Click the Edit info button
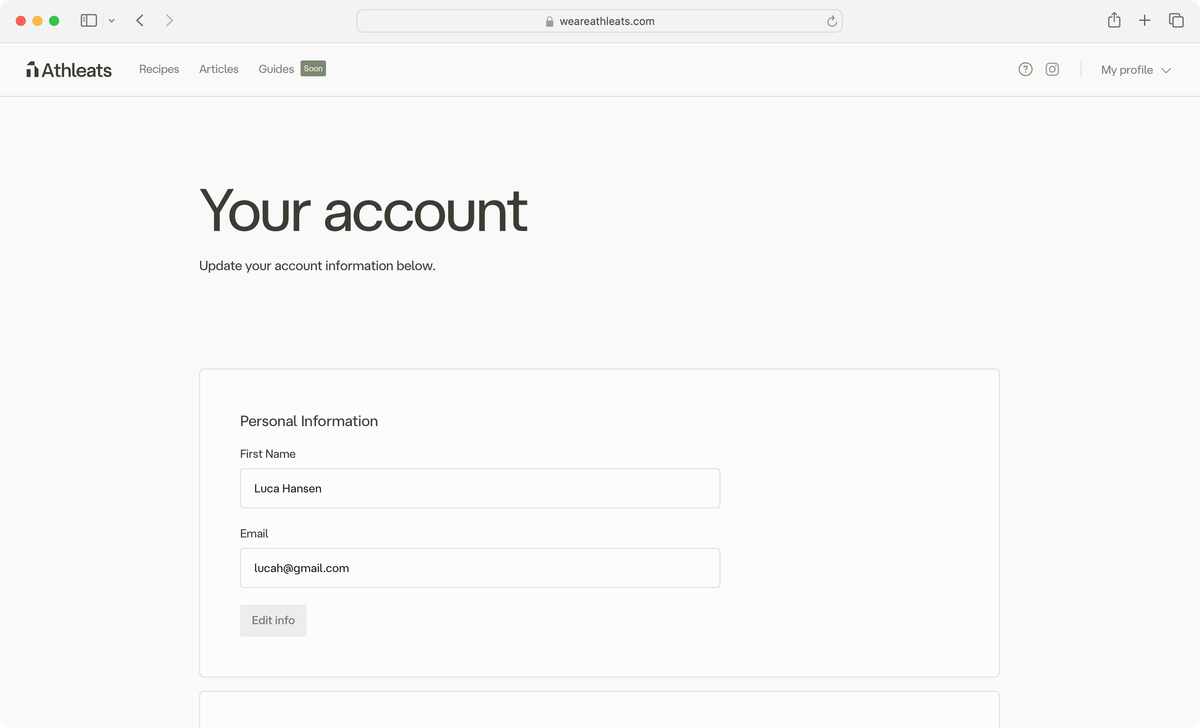Screen dimensions: 1200x728 273,620
